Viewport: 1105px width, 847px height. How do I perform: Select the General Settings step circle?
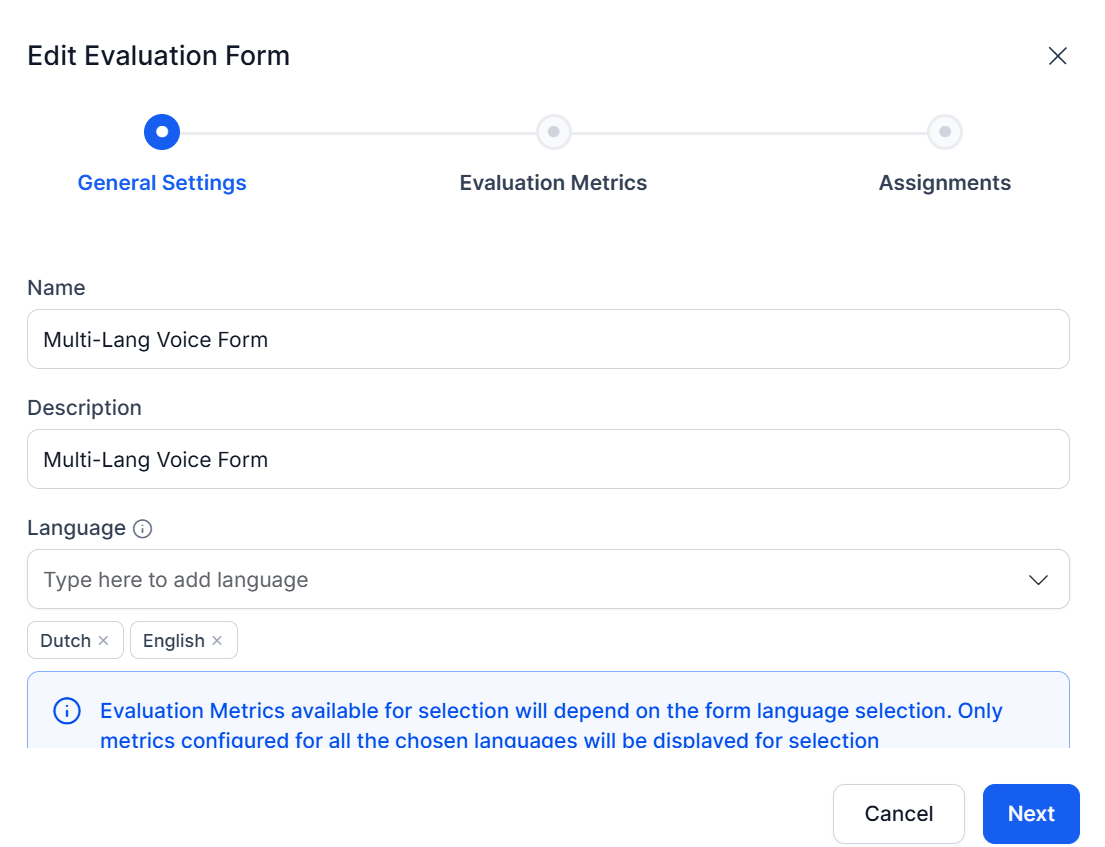coord(162,132)
